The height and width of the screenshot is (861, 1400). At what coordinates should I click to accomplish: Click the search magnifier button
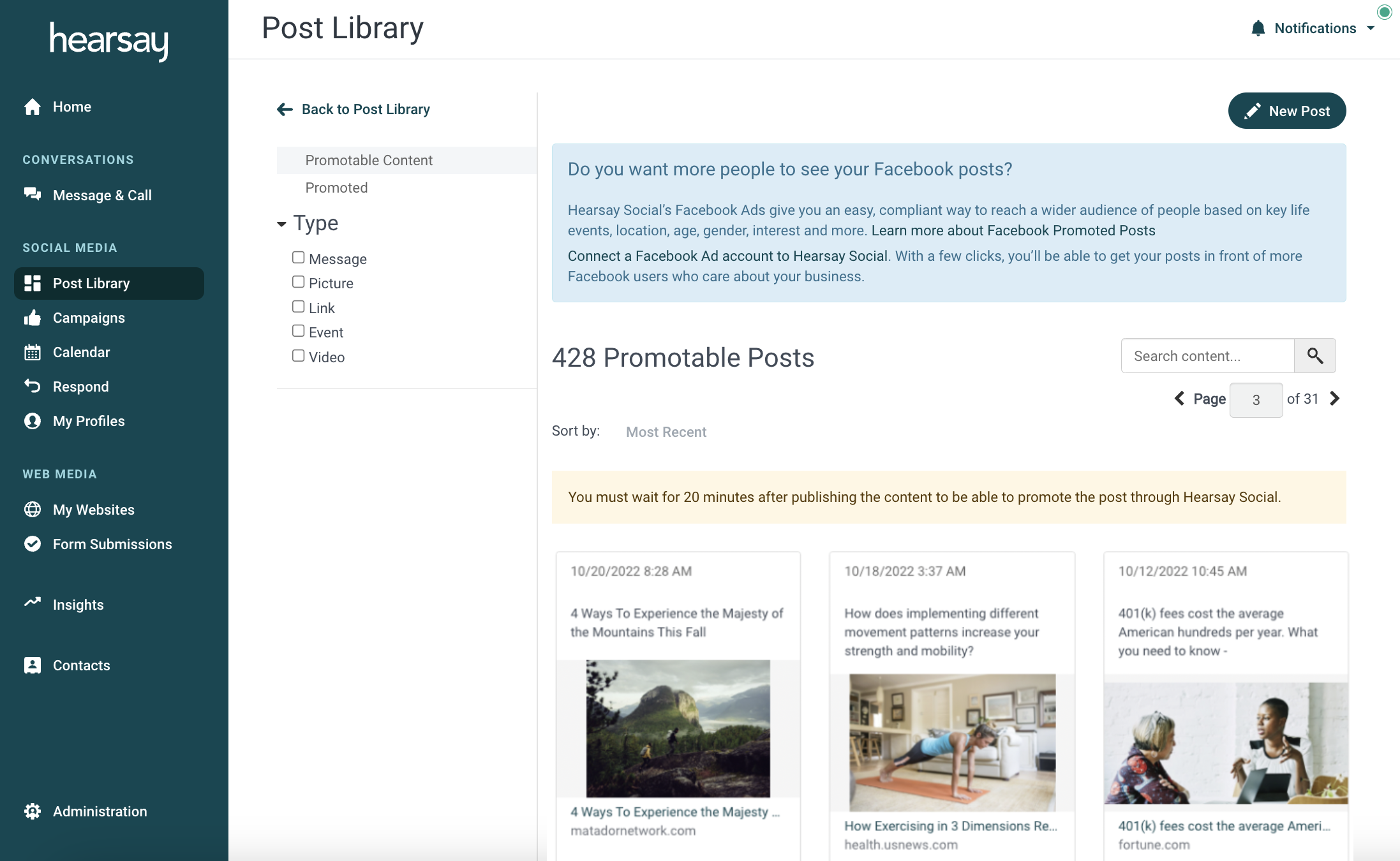point(1314,355)
